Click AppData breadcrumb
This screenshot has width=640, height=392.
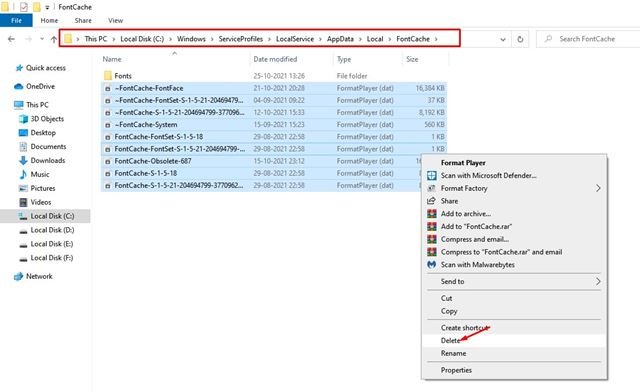[340, 39]
